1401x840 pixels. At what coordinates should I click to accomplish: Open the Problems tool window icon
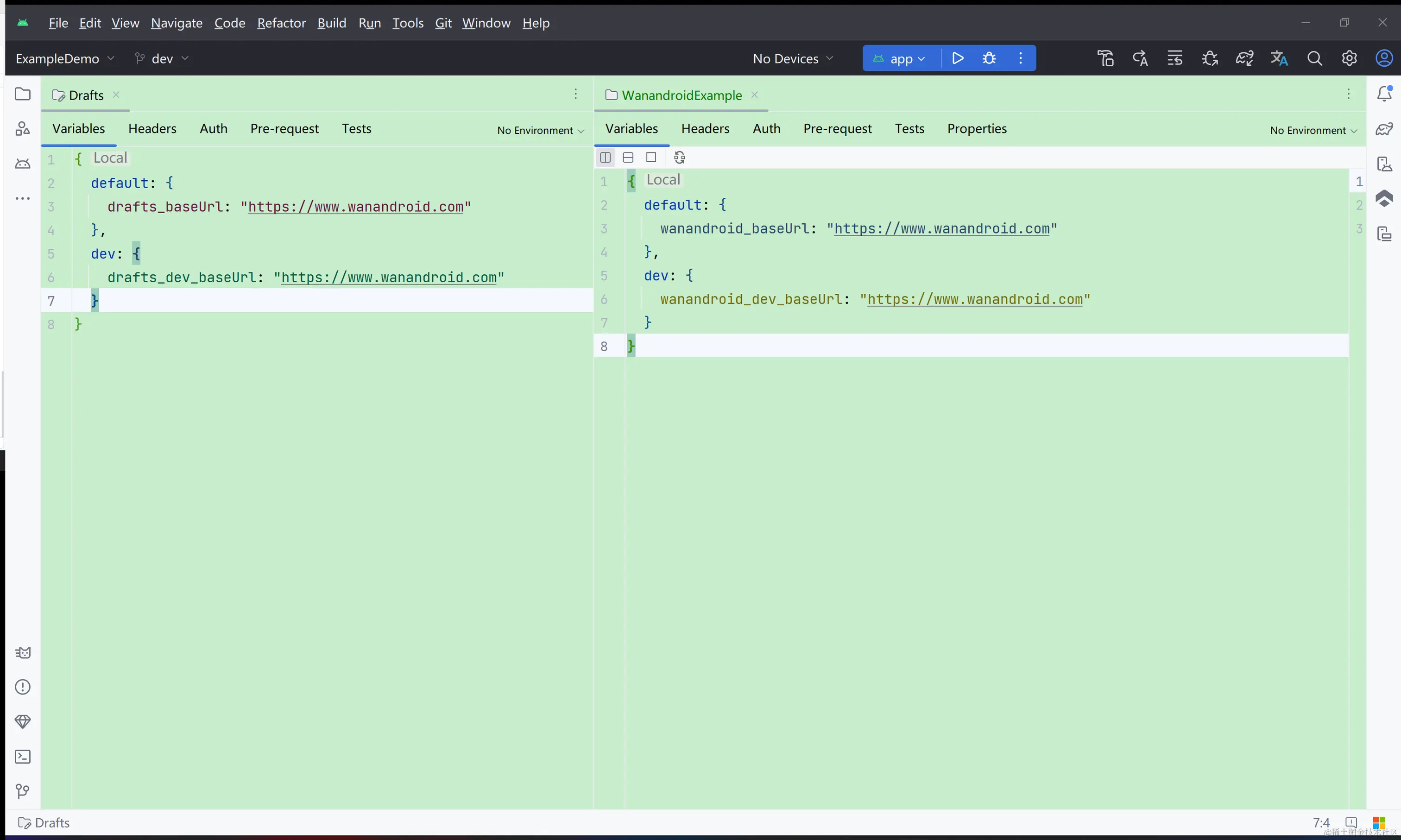[23, 687]
